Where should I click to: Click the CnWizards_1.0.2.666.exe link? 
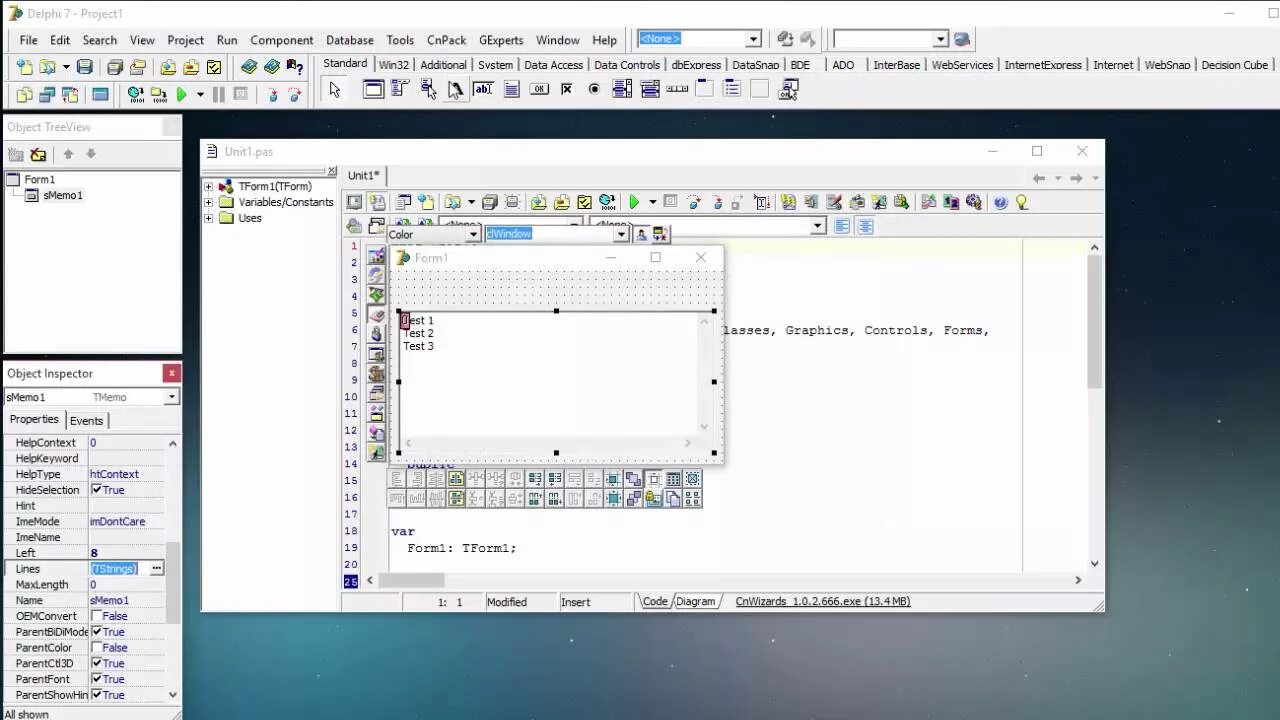[822, 601]
